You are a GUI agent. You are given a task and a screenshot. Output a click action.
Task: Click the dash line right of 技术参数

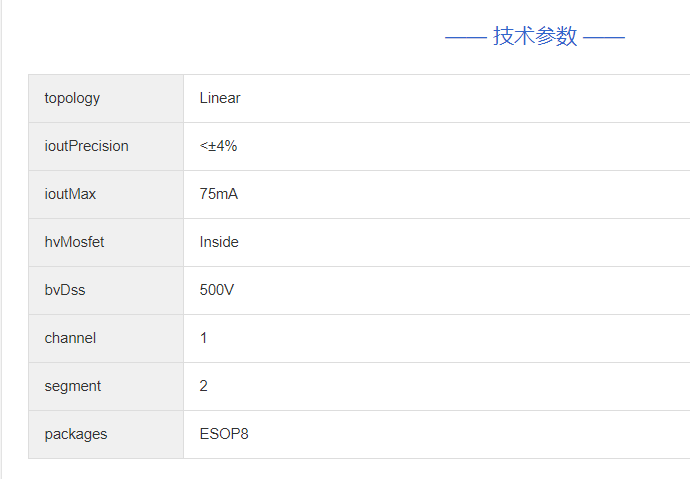604,38
